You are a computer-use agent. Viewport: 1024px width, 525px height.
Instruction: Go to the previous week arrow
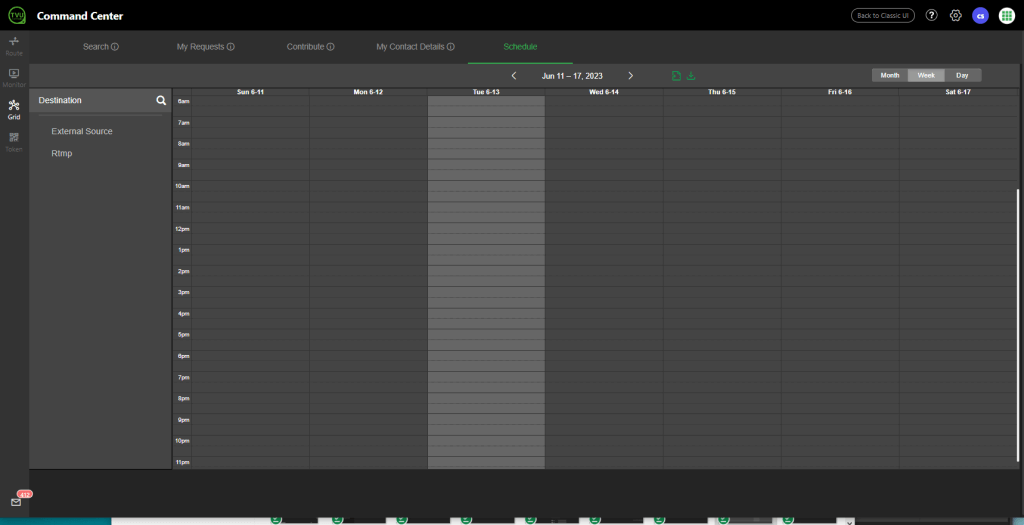514,76
